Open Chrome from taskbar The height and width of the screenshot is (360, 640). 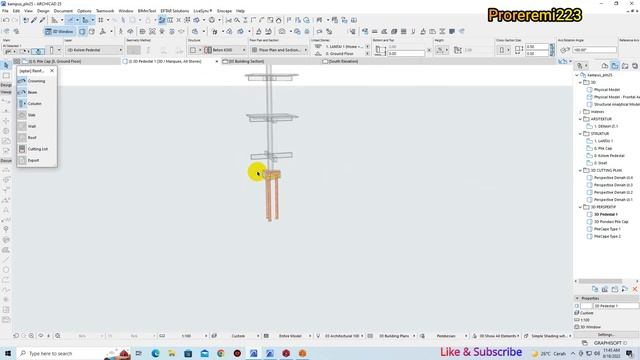pyautogui.click(x=221, y=353)
